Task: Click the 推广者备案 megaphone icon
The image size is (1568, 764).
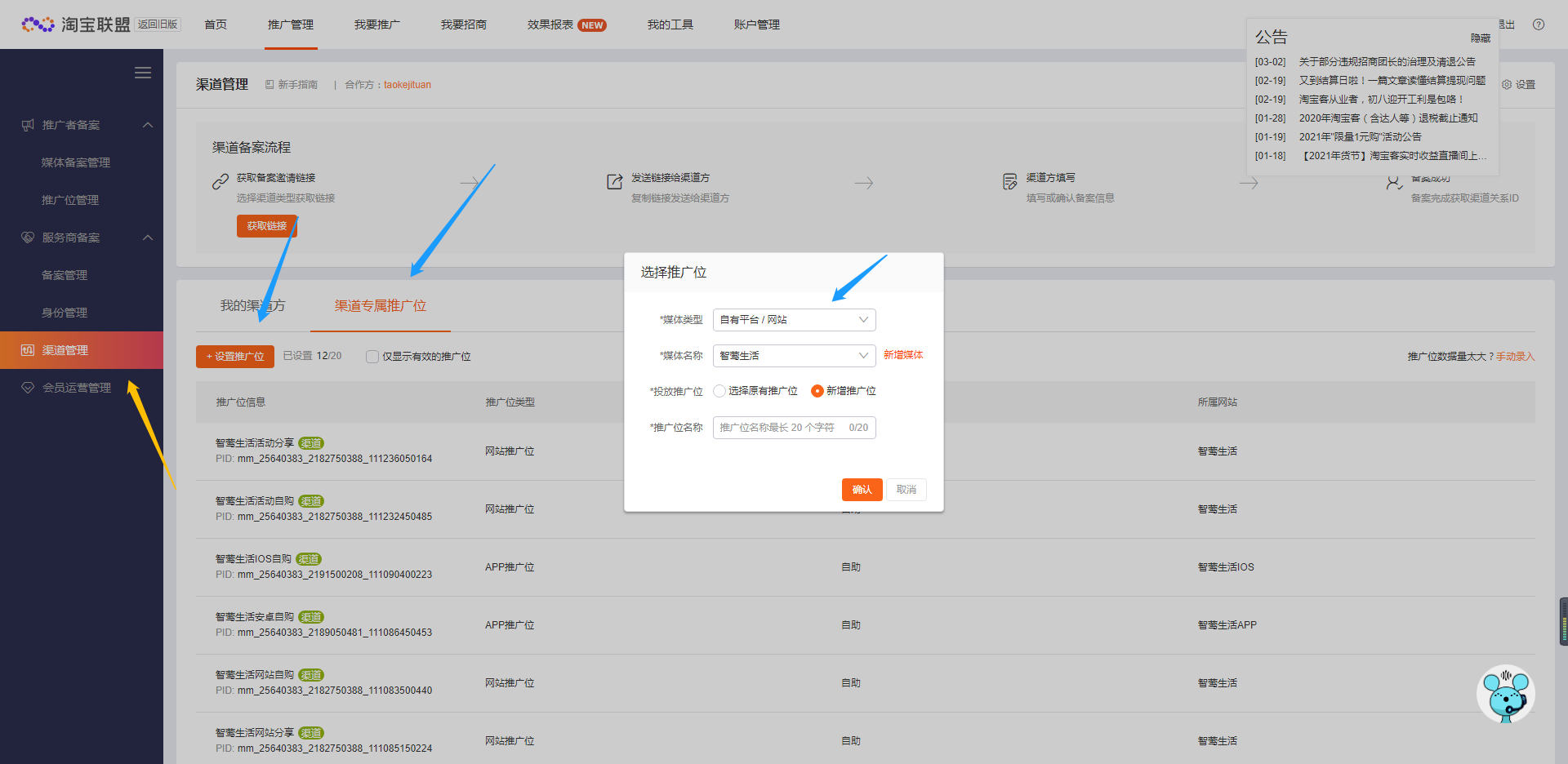Action: pyautogui.click(x=28, y=125)
